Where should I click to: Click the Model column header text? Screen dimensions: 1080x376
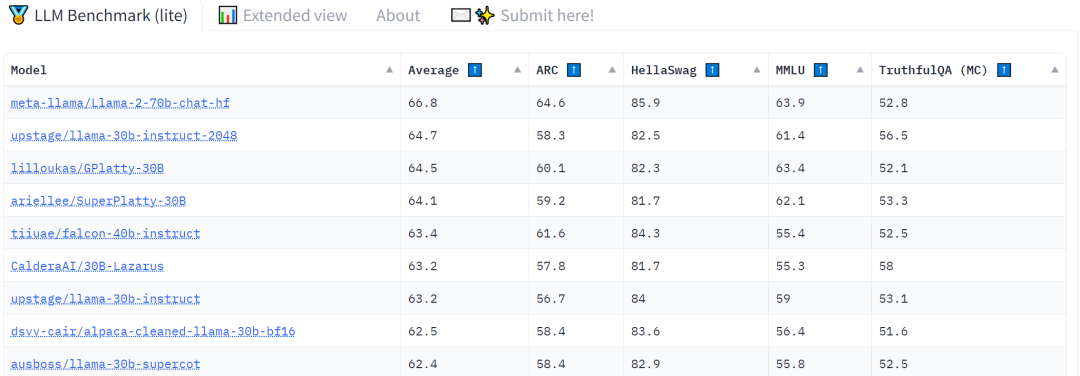(29, 70)
